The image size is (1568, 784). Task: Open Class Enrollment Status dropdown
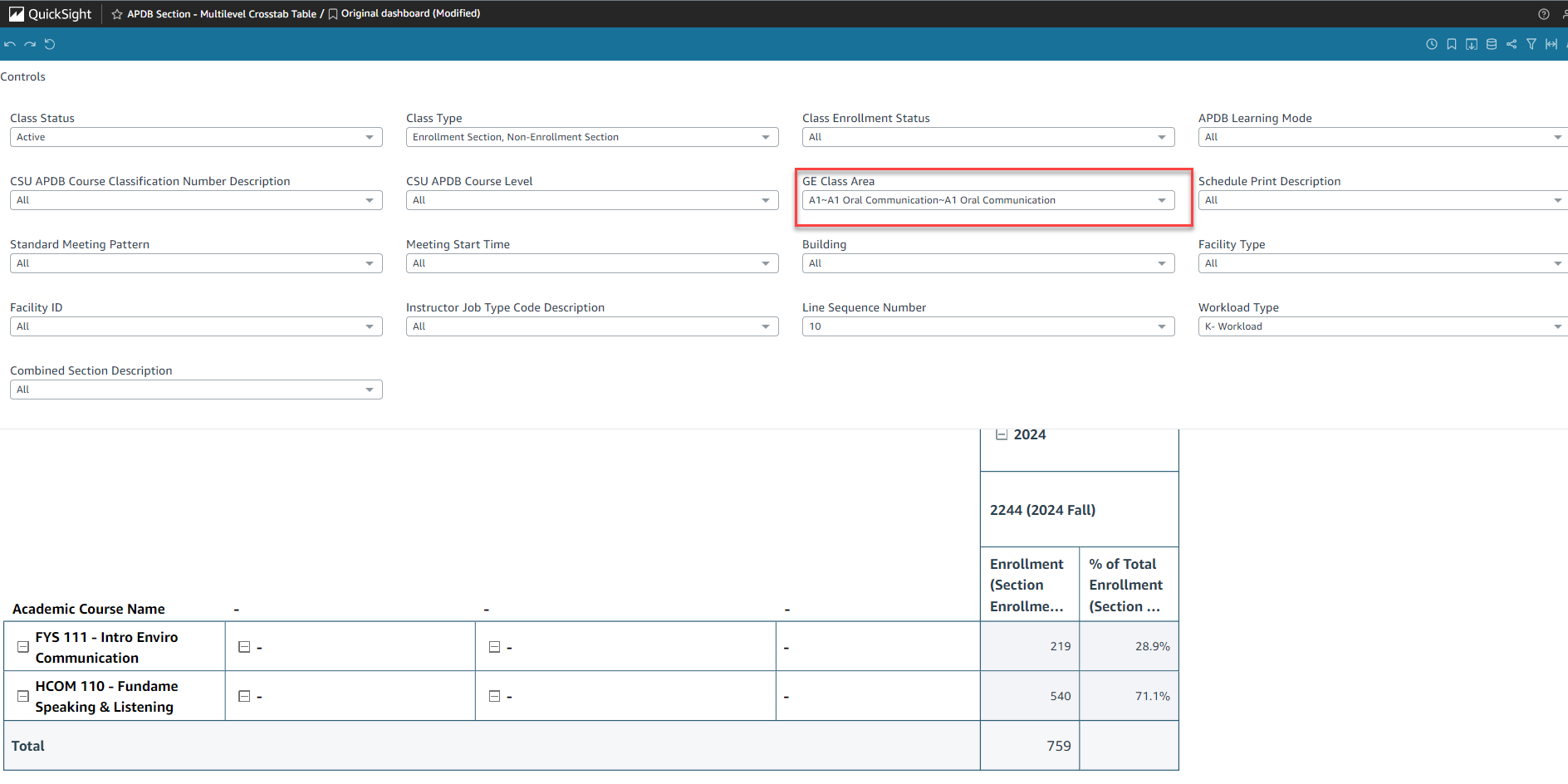pyautogui.click(x=988, y=137)
